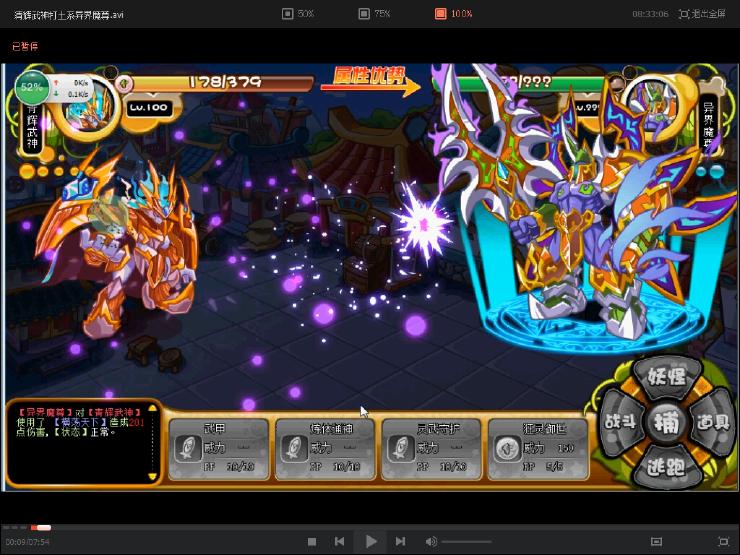
Task: Open the 道具 items menu
Action: [713, 421]
